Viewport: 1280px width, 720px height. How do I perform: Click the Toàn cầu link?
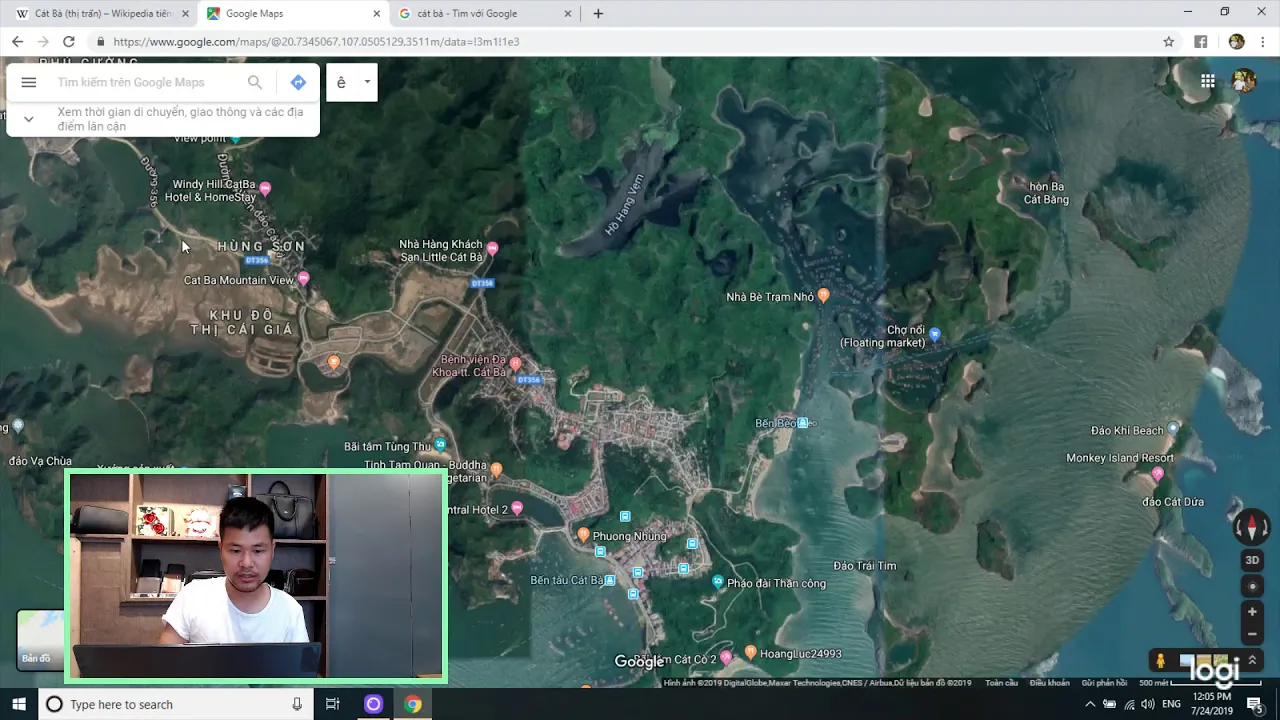pyautogui.click(x=1001, y=683)
